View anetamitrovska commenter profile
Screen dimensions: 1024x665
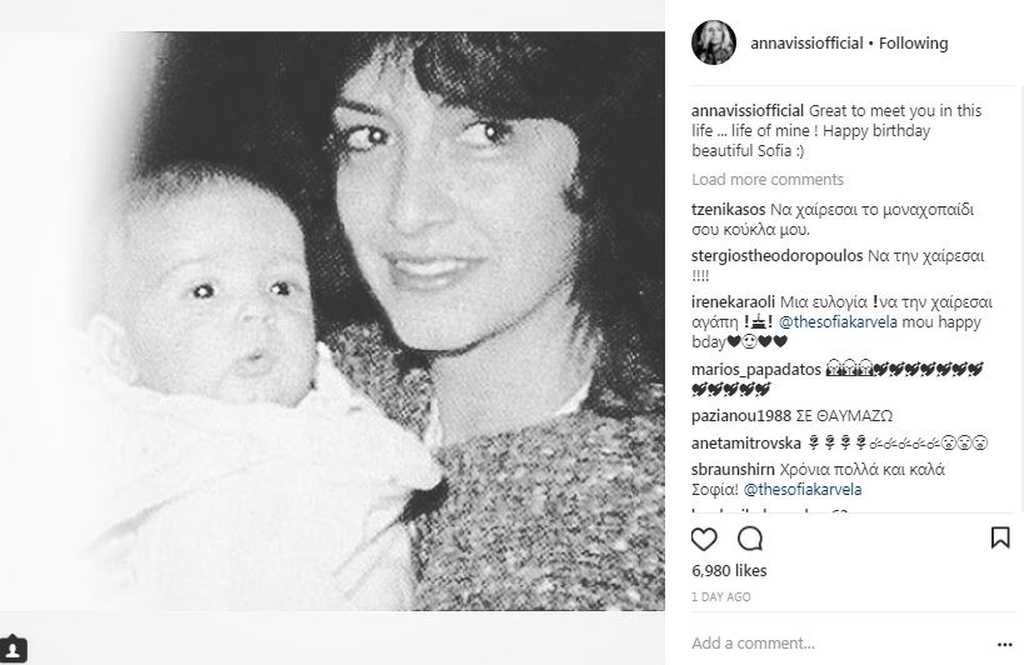(x=746, y=443)
